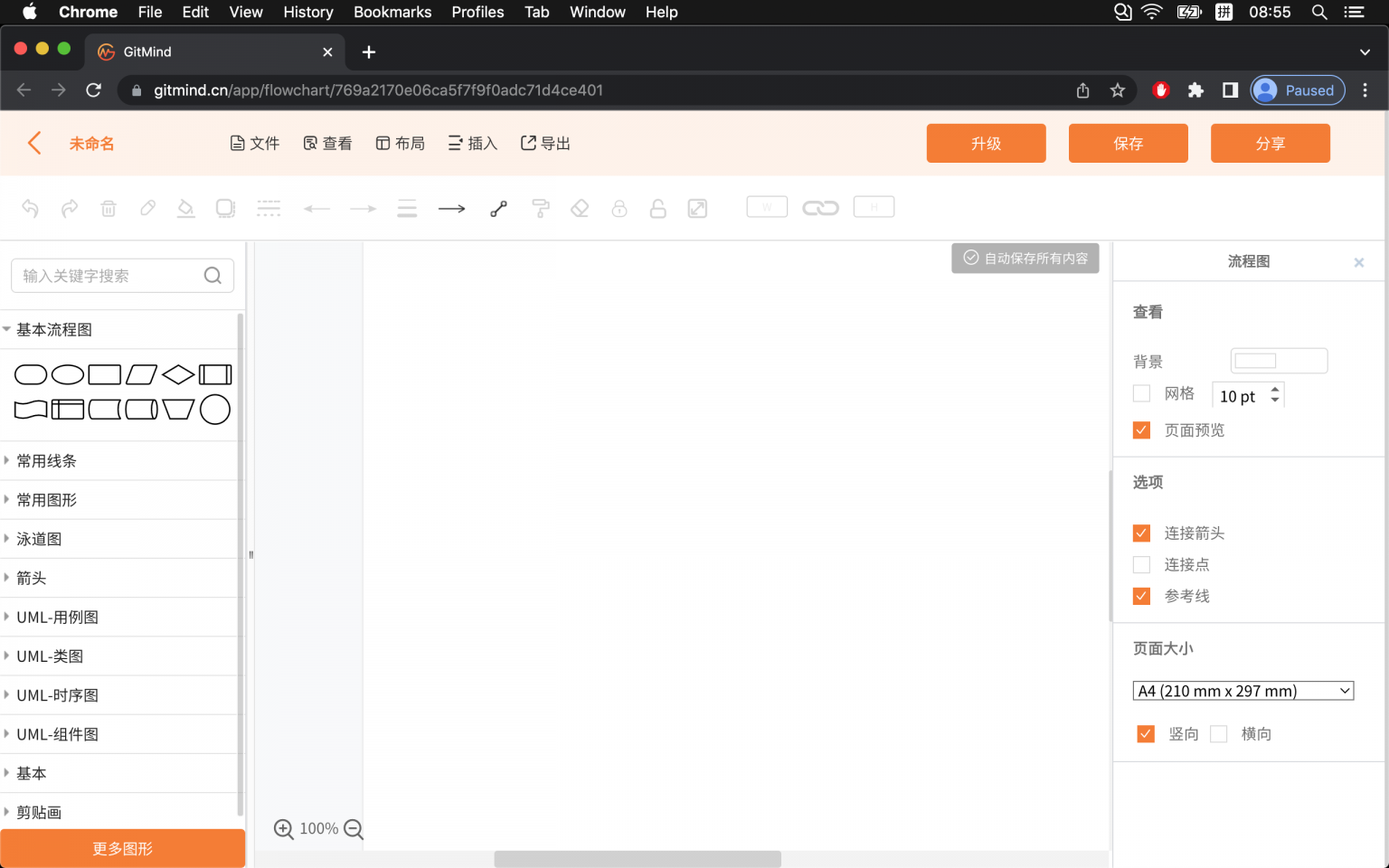Open the fullscreen view icon in the toolbar
1389x868 pixels.
pos(697,208)
